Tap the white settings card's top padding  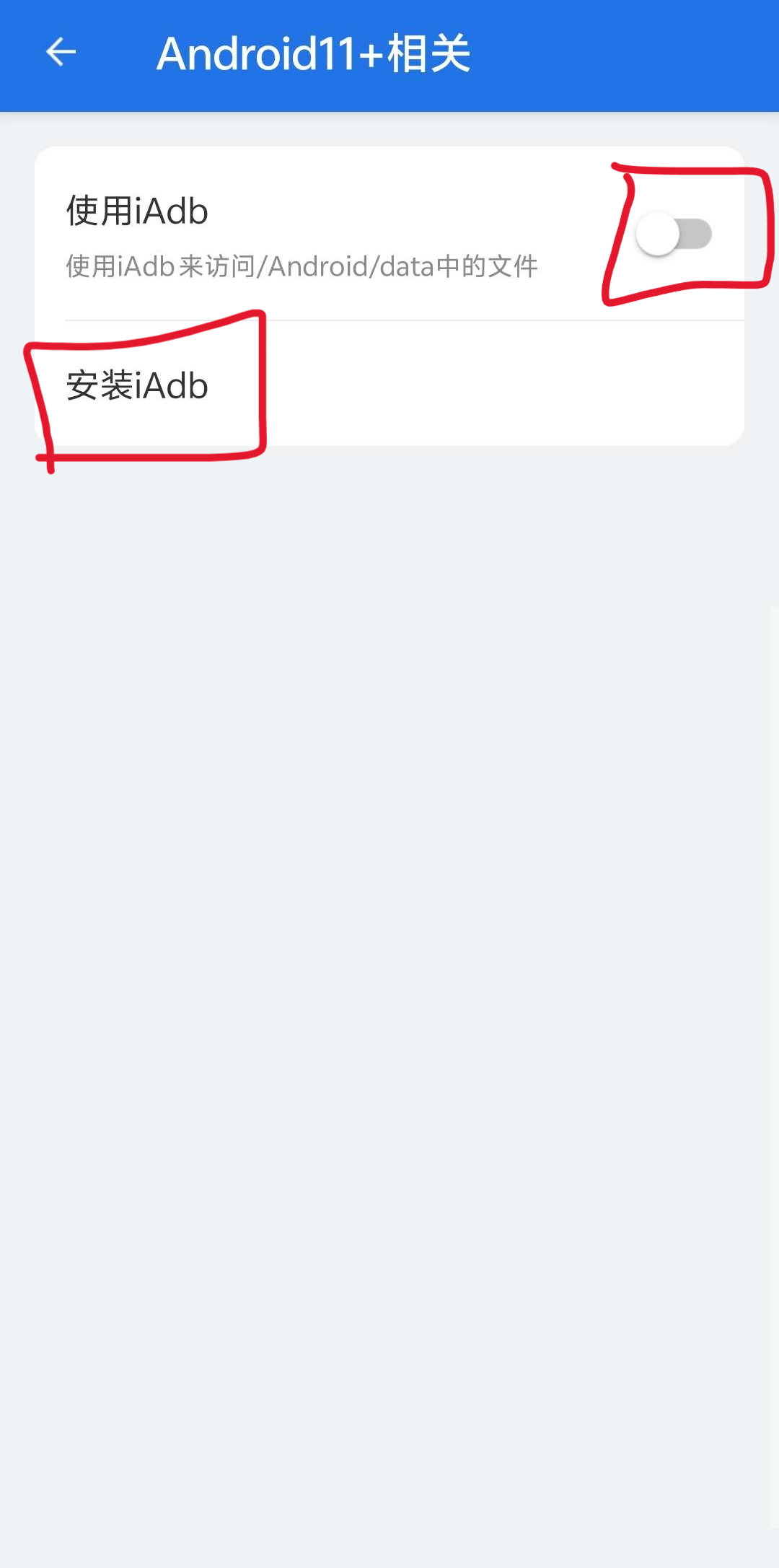pos(389,166)
